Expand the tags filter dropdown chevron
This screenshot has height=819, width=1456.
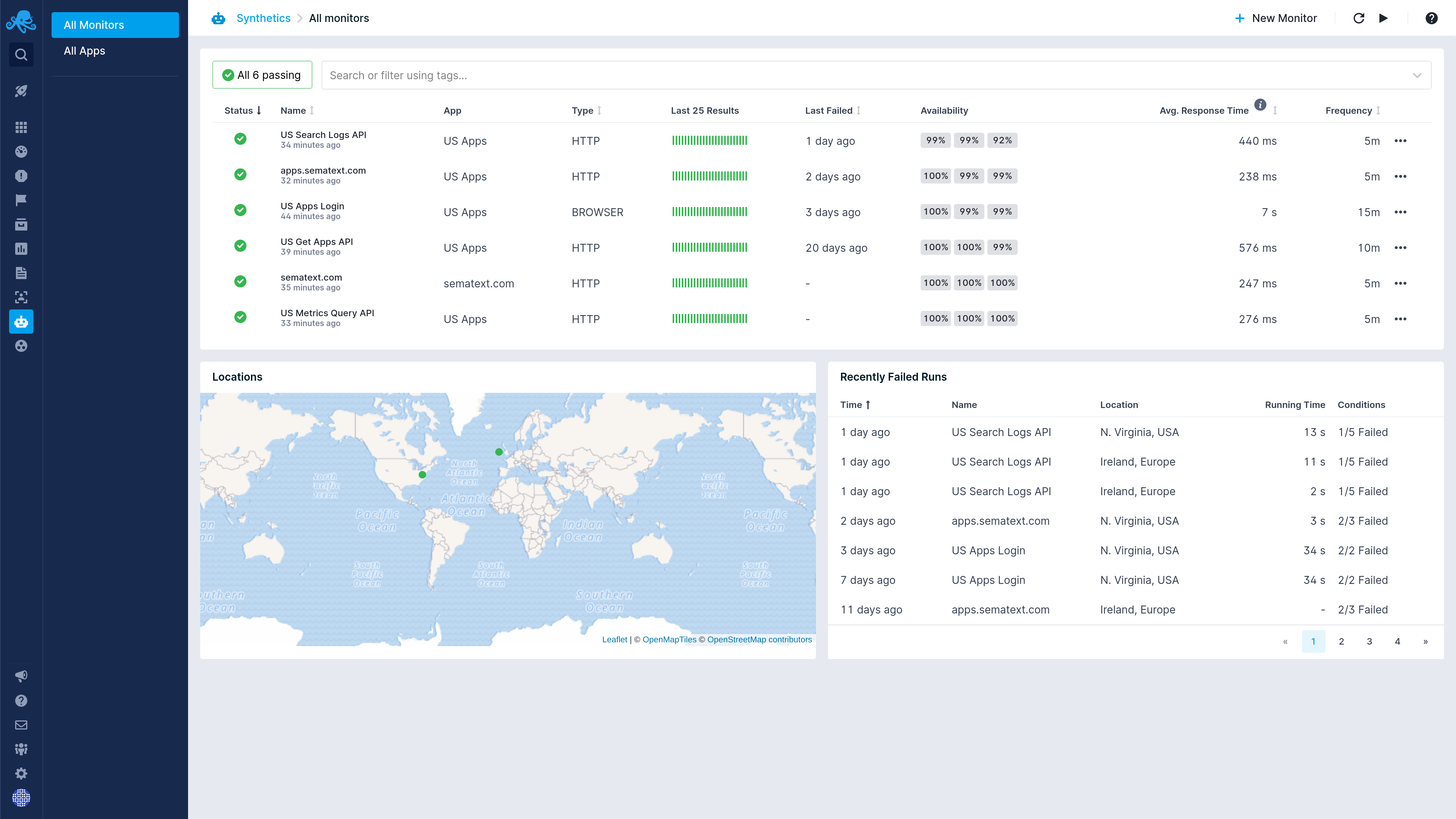pyautogui.click(x=1417, y=75)
